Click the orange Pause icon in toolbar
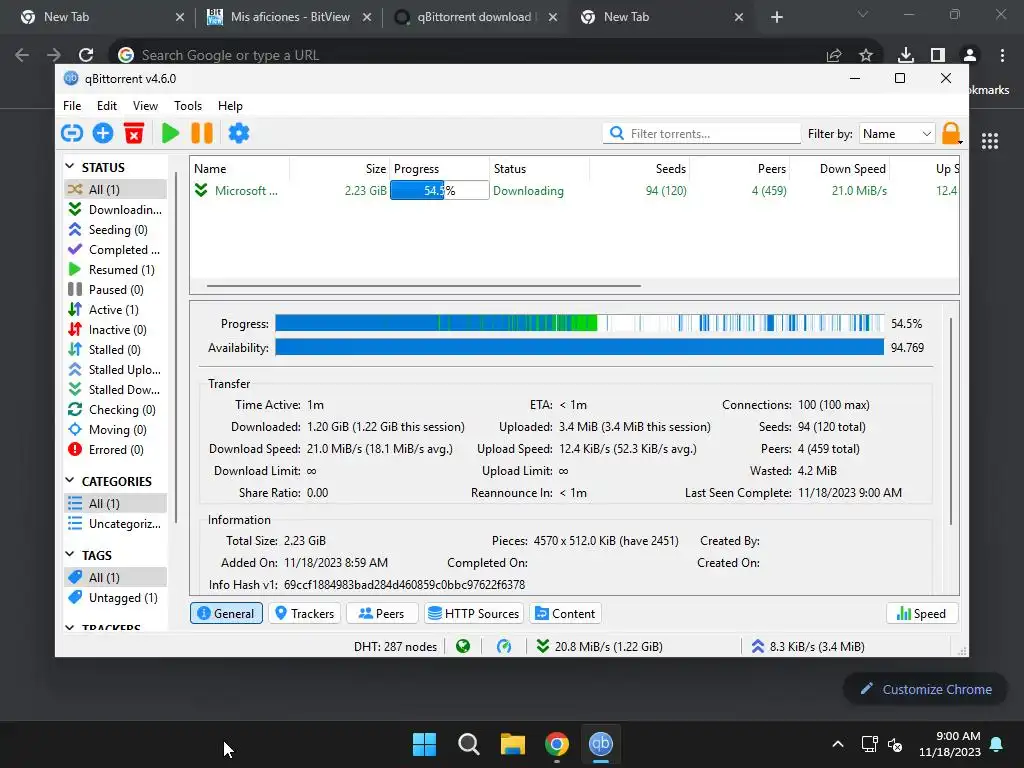Viewport: 1024px width, 768px height. (202, 133)
